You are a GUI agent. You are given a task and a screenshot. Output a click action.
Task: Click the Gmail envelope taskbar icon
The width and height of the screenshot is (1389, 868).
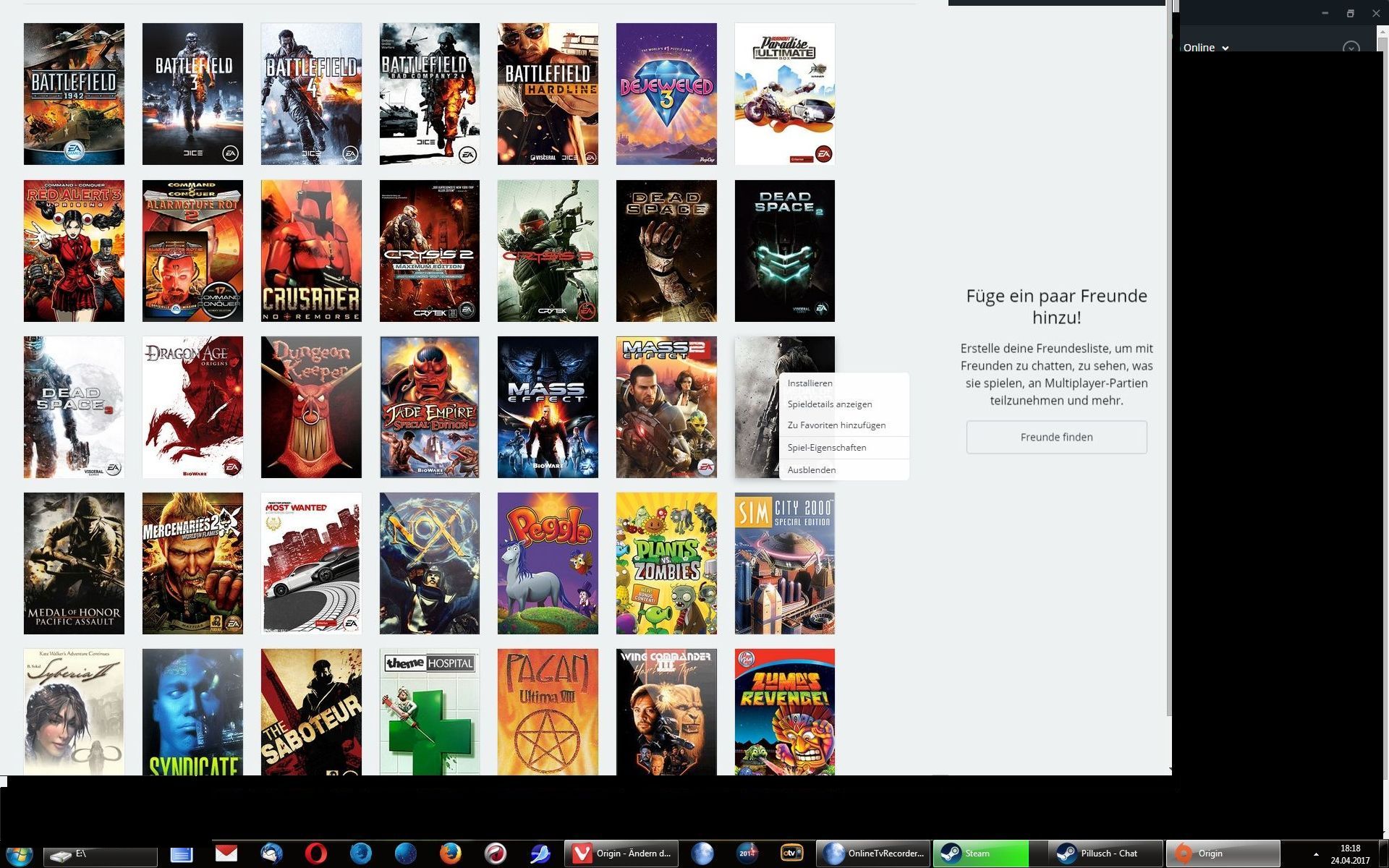(226, 854)
